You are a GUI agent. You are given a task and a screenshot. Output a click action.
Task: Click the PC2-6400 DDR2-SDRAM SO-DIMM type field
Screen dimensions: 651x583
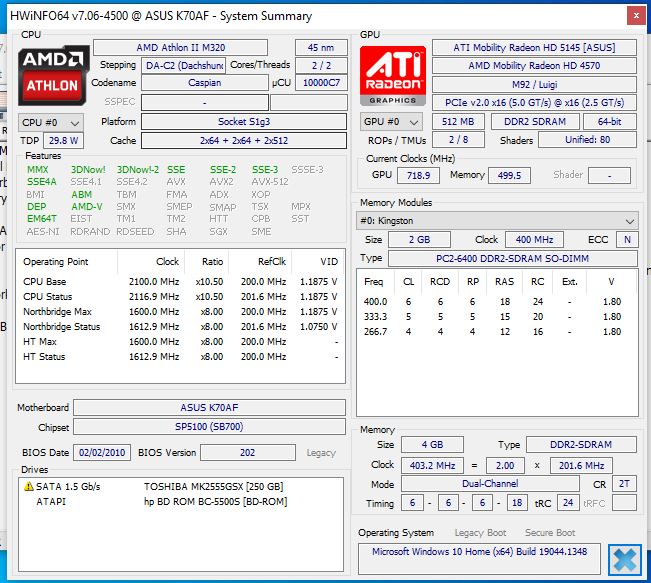click(x=512, y=258)
